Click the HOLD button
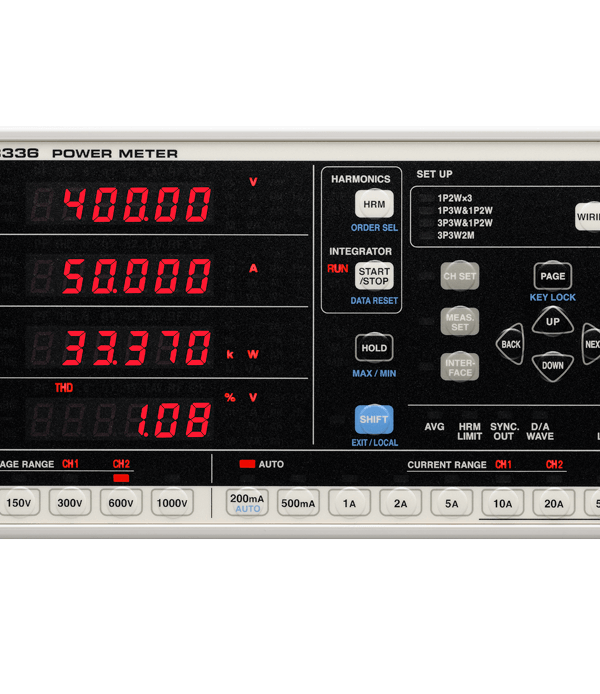Viewport: 600px width, 694px height. (x=374, y=348)
